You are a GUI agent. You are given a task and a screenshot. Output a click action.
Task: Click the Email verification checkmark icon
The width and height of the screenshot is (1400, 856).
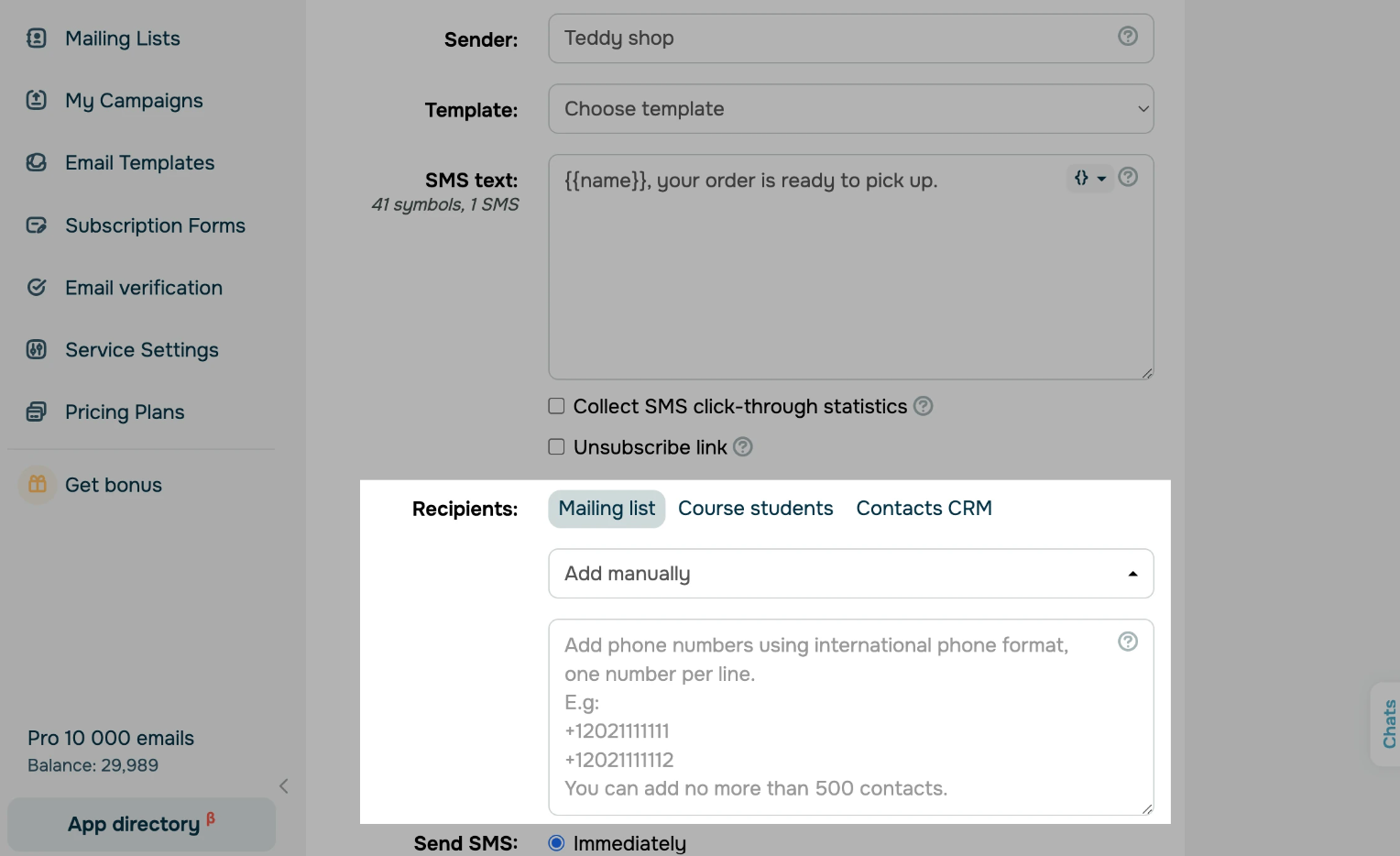coord(37,288)
